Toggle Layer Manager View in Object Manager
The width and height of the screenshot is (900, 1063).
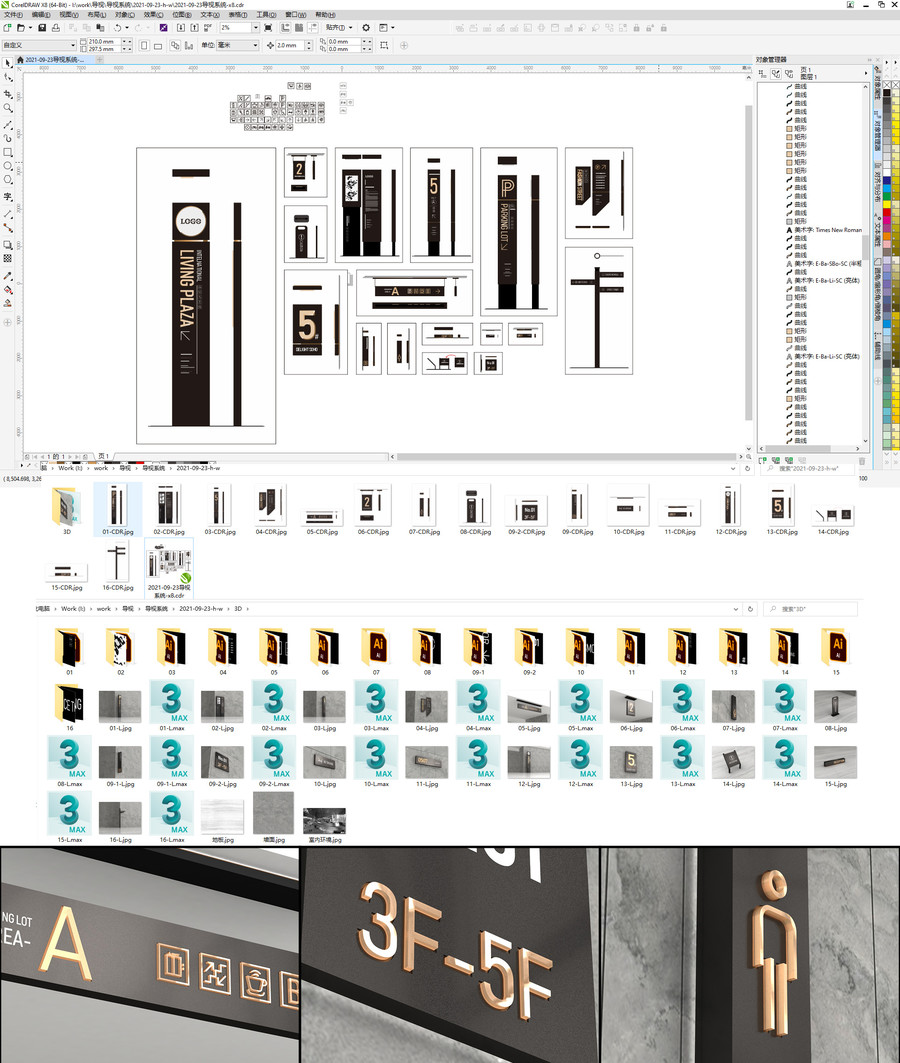pos(789,73)
